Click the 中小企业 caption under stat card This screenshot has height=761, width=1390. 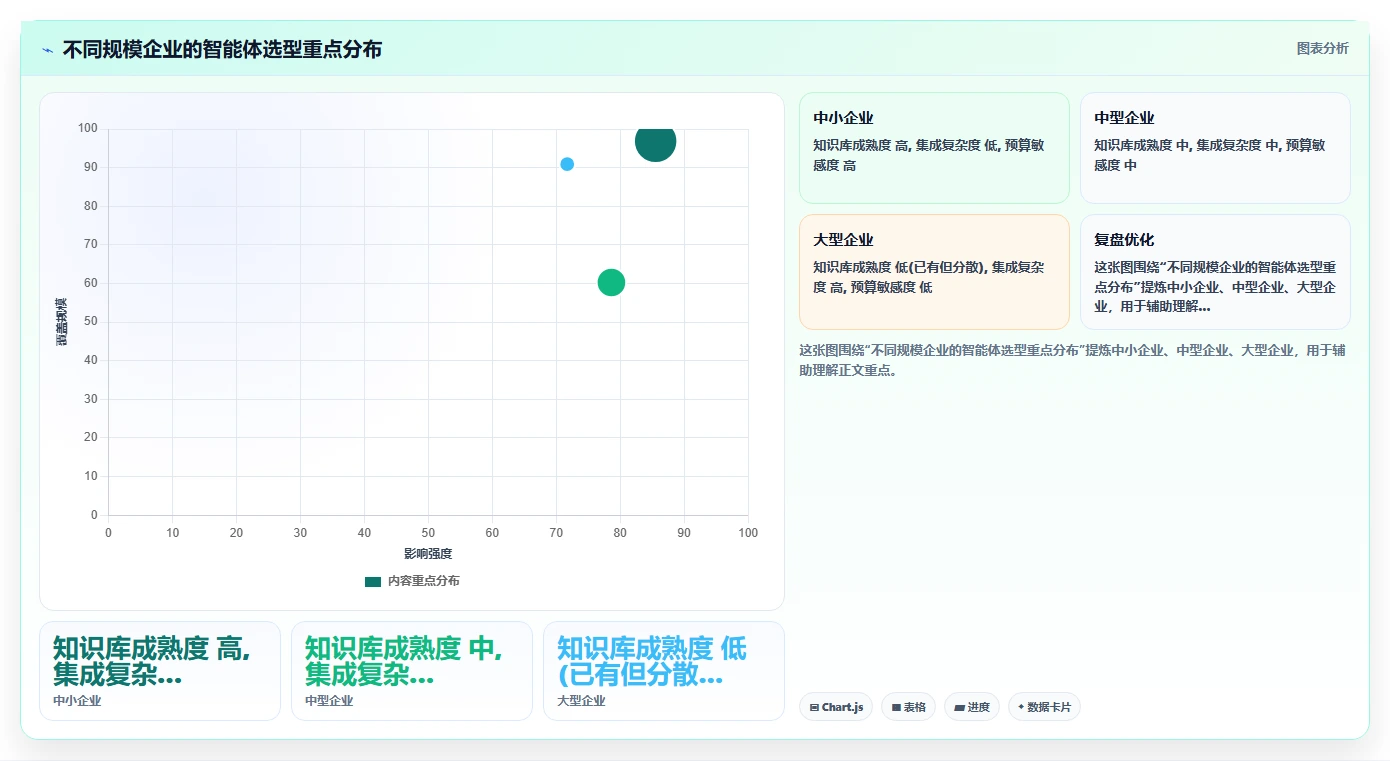coord(77,701)
